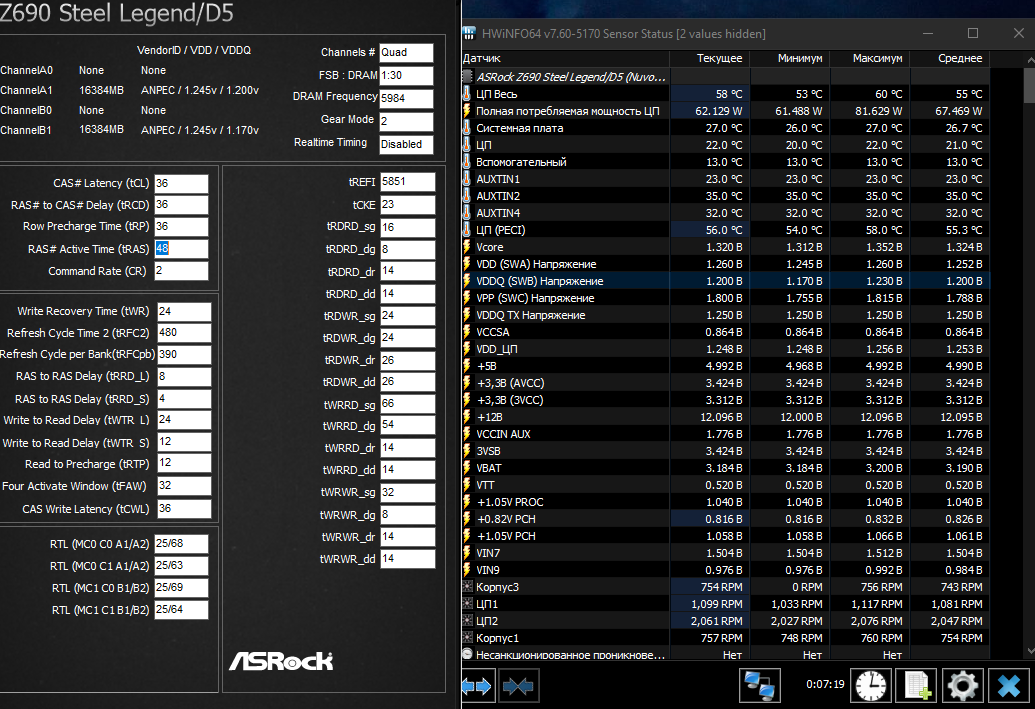Click the HWiNFO64 title bar app icon

(x=469, y=34)
